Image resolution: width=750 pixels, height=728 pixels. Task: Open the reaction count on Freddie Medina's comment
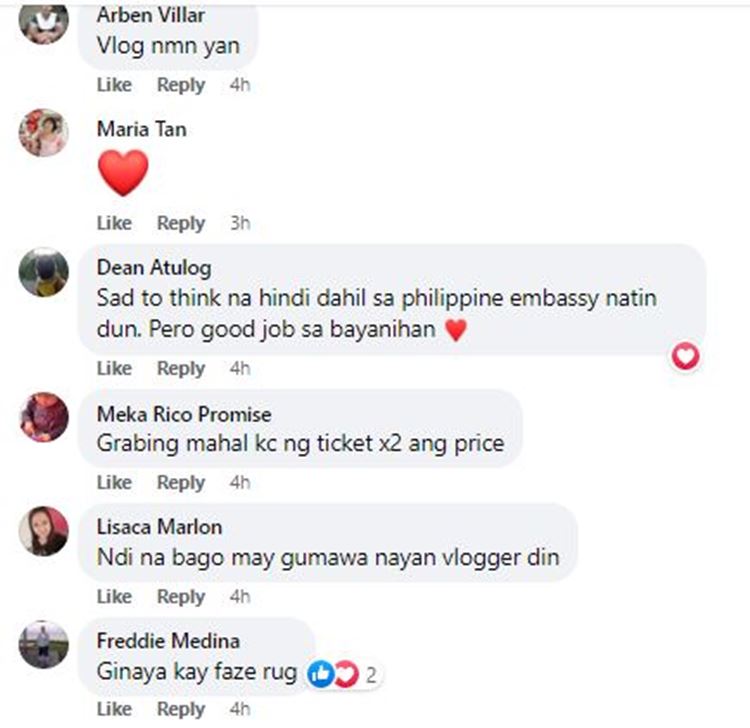click(x=371, y=675)
